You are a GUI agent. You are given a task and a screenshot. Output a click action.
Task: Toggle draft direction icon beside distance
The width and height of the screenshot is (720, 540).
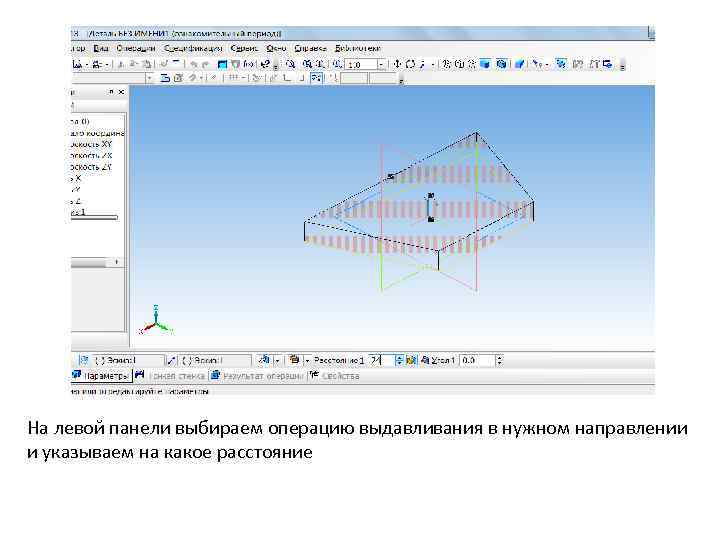411,360
